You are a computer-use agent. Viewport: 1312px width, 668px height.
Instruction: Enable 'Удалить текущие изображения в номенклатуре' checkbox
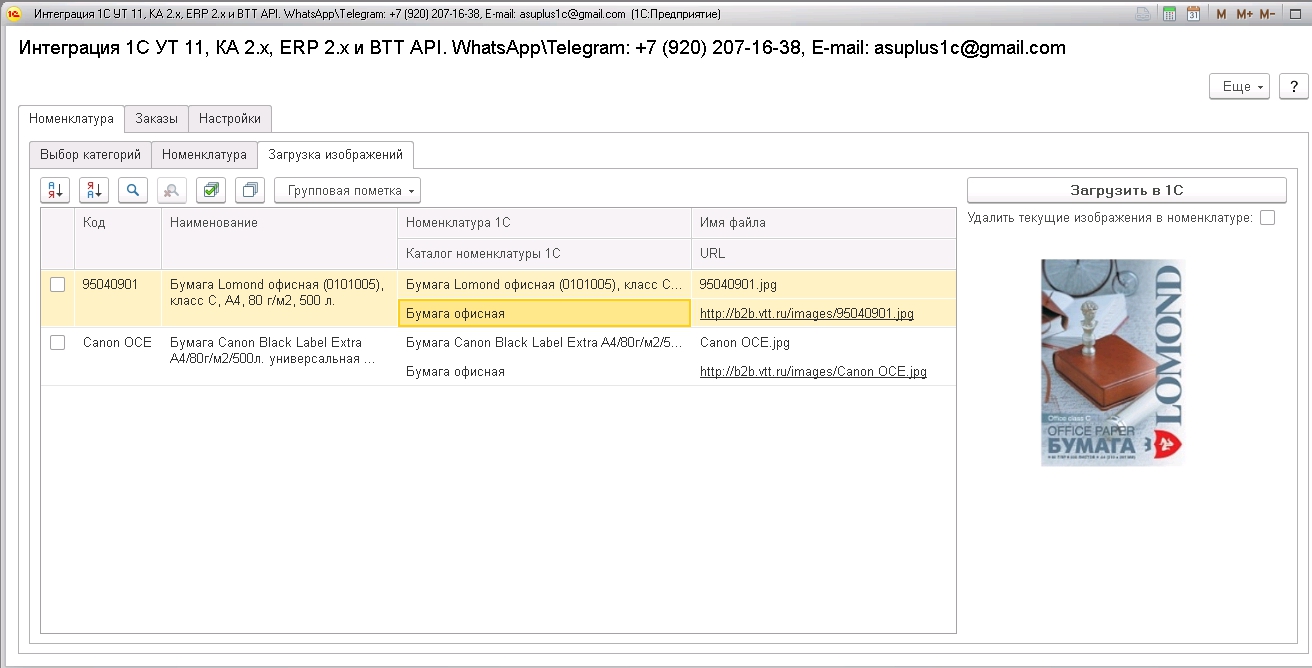tap(1268, 218)
